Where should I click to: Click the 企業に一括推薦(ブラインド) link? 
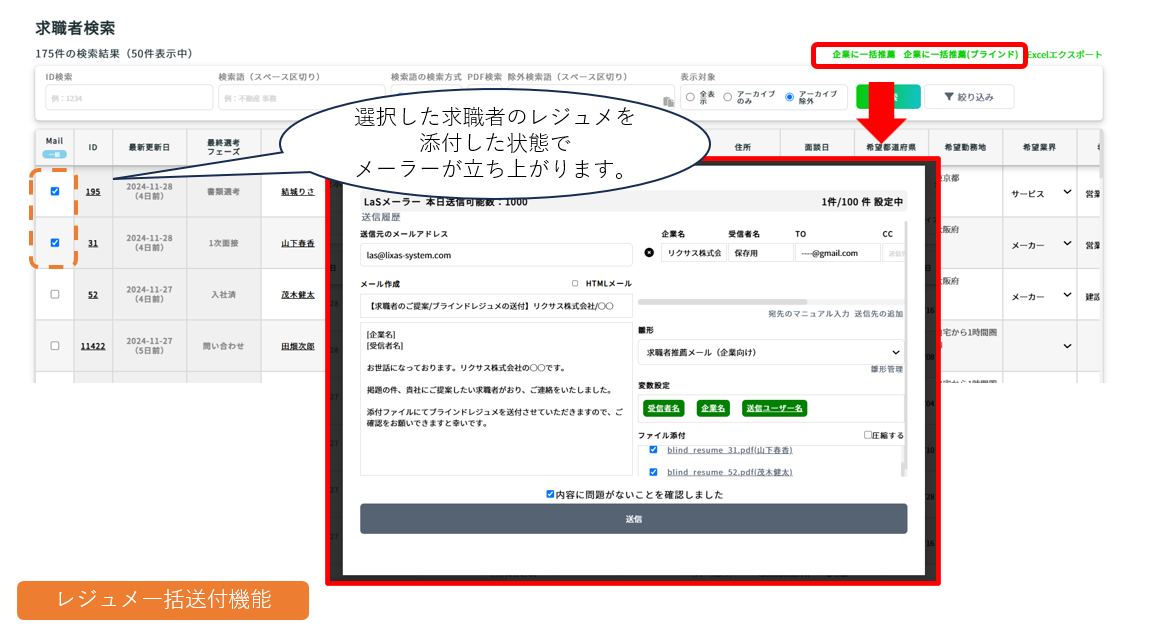(960, 55)
